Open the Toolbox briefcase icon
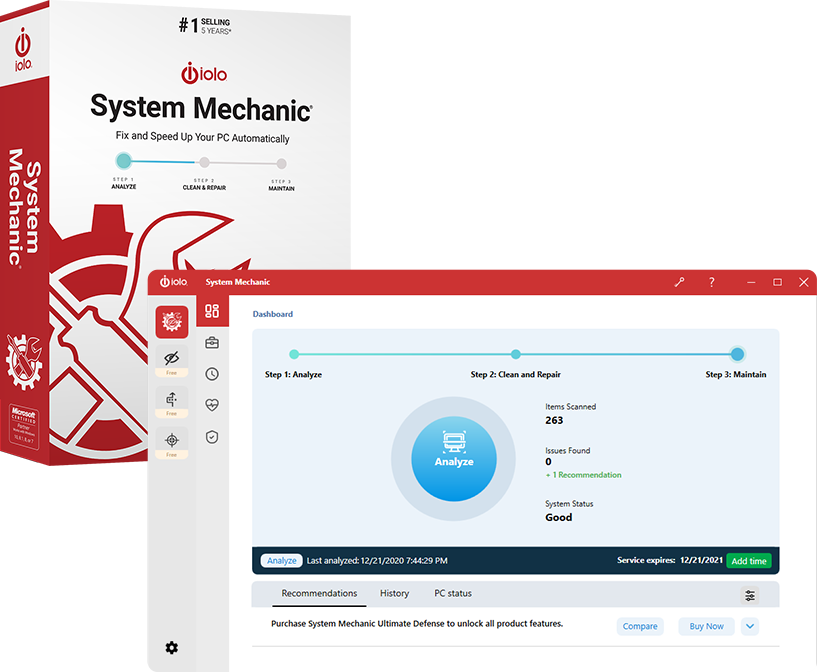 pyautogui.click(x=212, y=343)
